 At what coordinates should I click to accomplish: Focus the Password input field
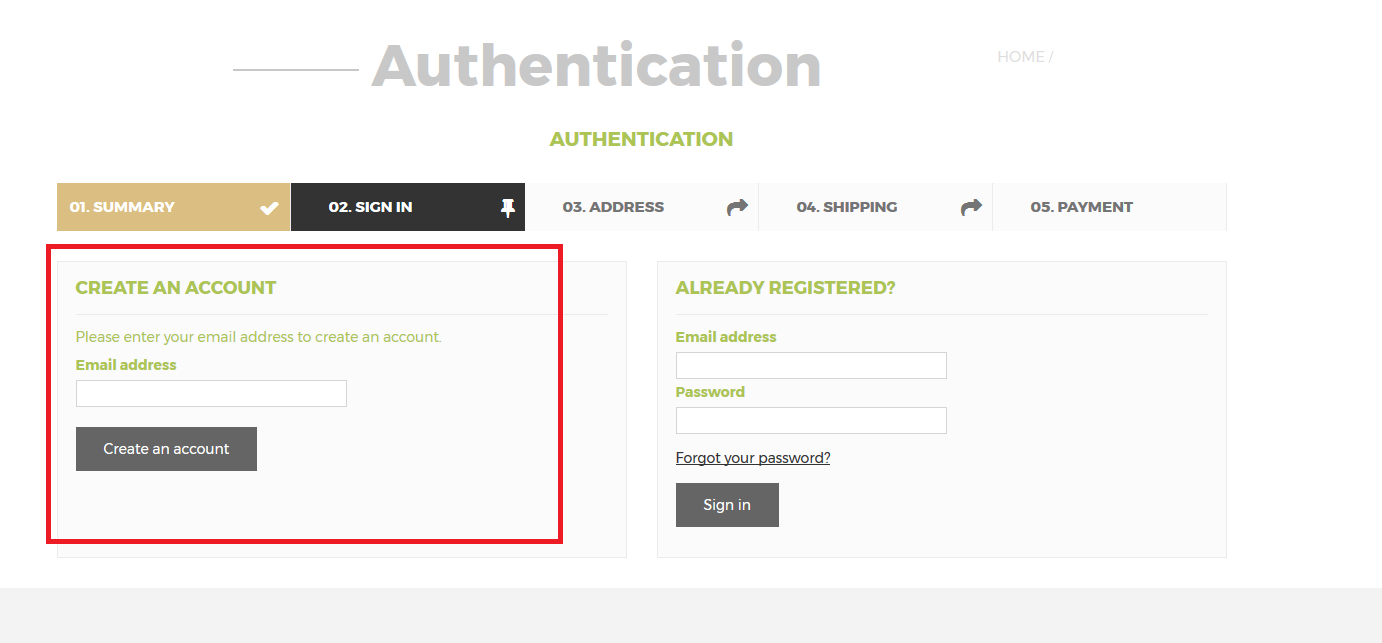click(811, 420)
